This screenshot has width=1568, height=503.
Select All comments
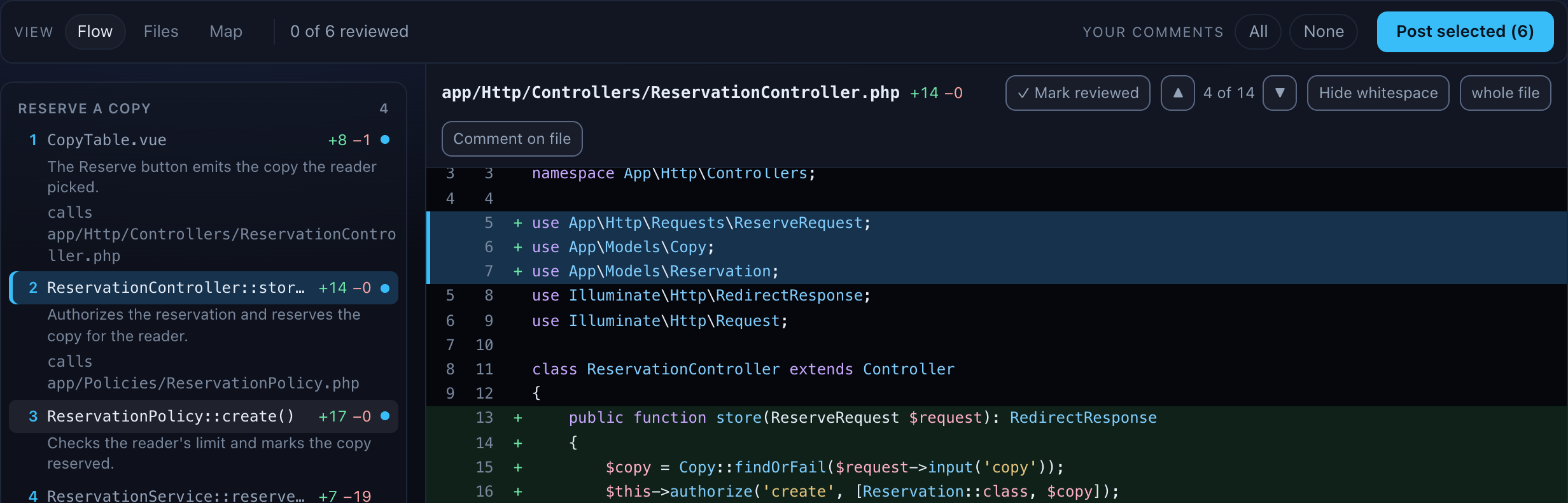(x=1258, y=32)
